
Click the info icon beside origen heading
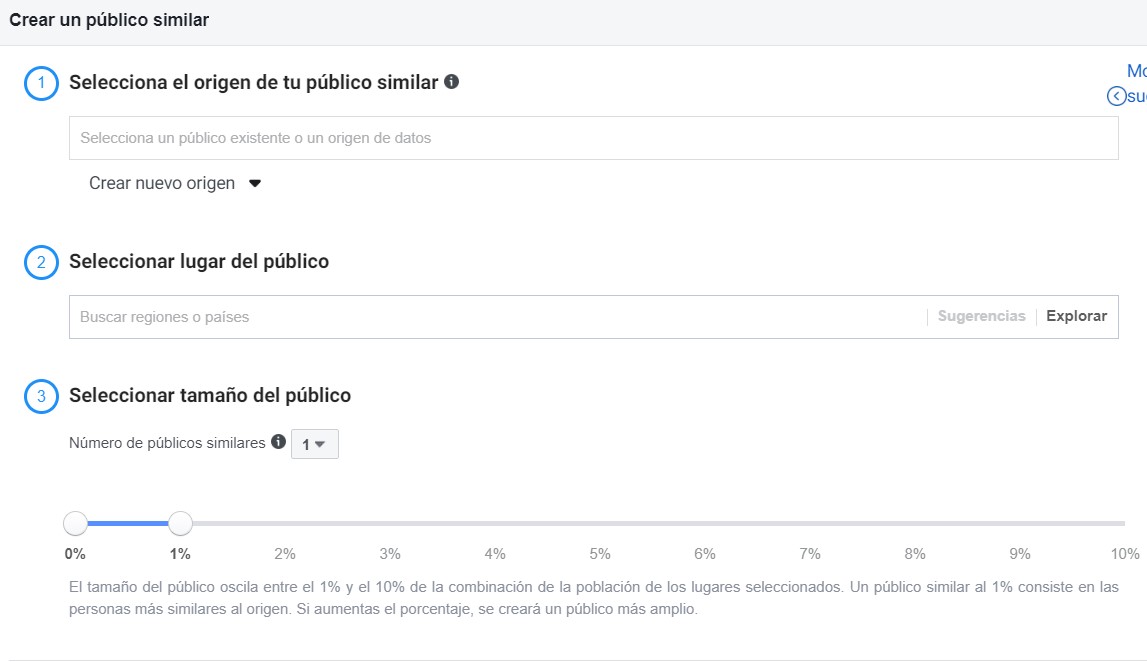(x=452, y=81)
